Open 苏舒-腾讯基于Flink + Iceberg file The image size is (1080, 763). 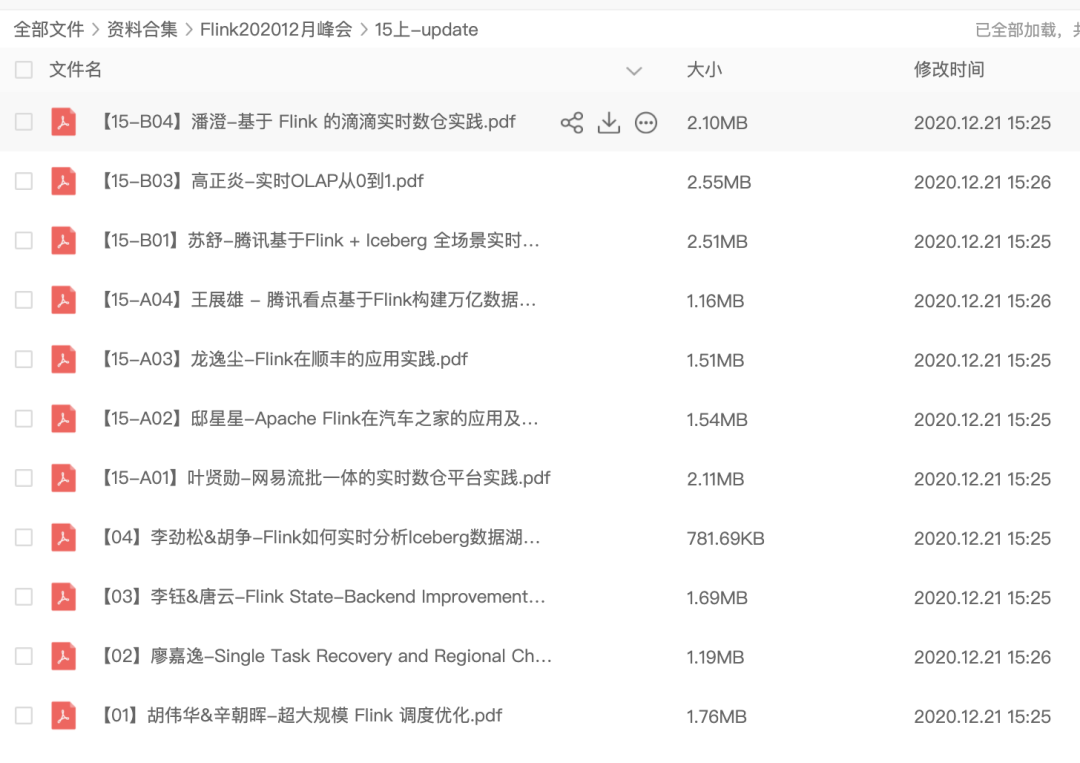(x=320, y=240)
